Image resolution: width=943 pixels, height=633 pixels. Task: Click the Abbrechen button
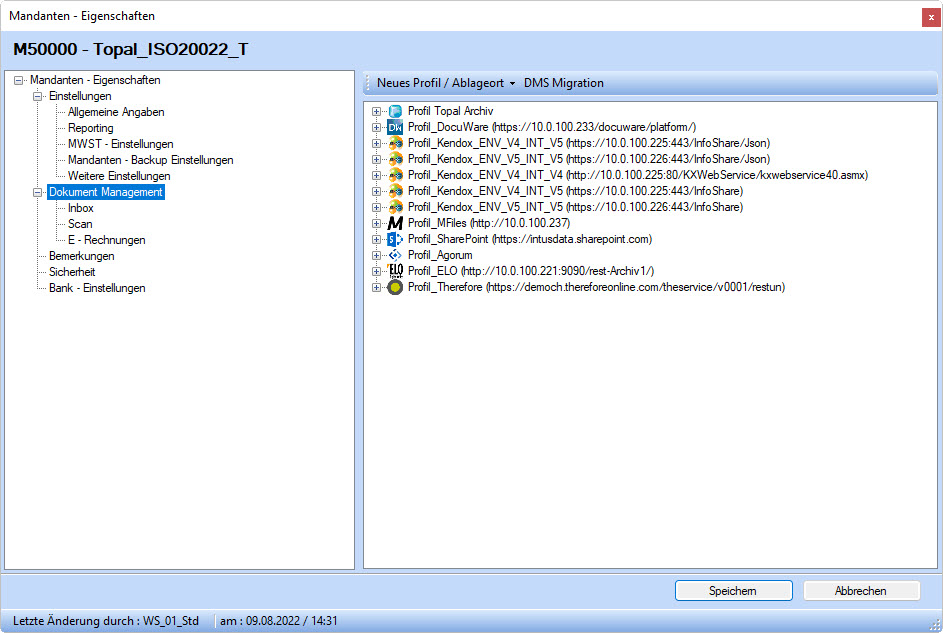(x=861, y=591)
